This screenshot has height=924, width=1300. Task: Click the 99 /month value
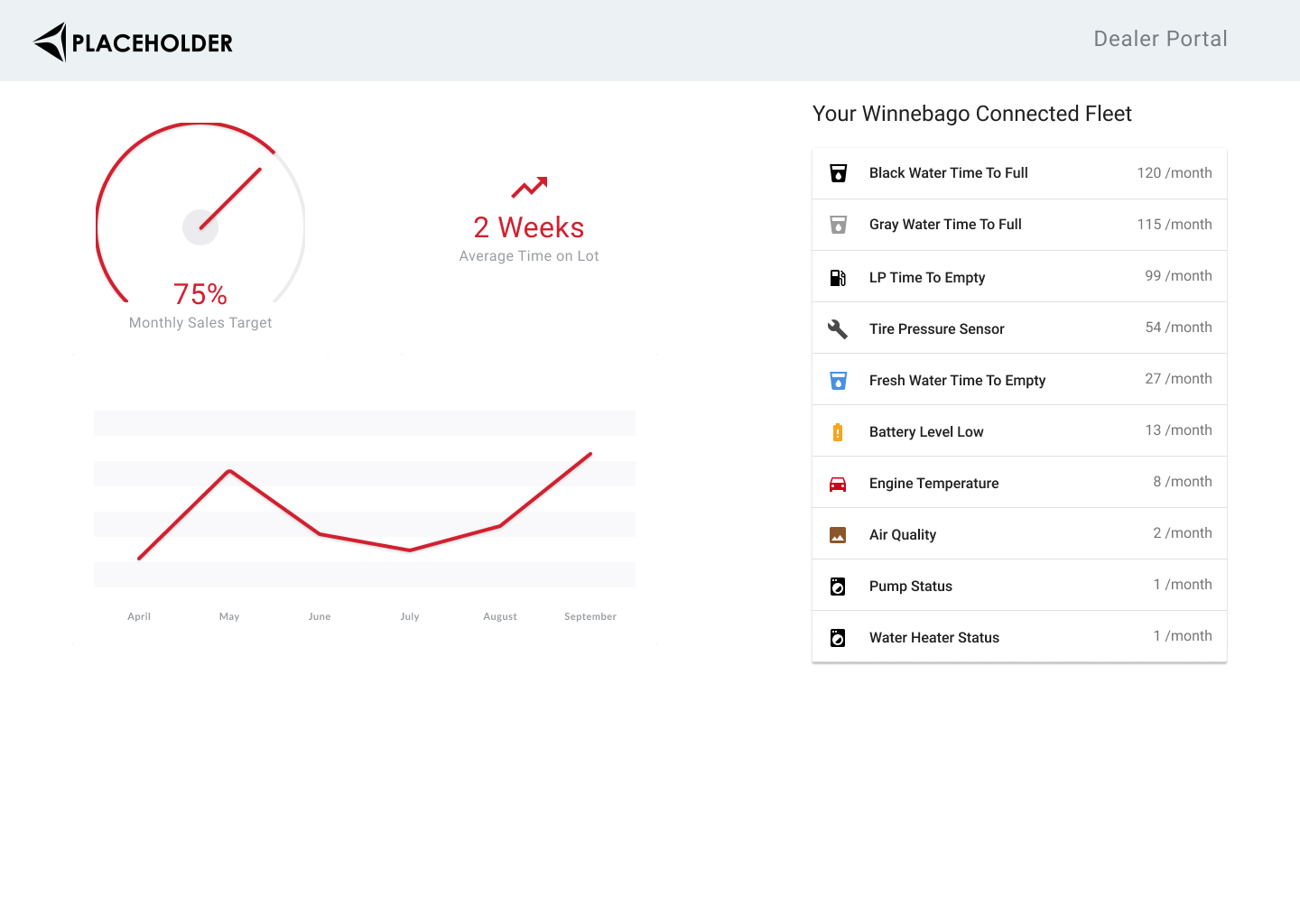click(1178, 276)
